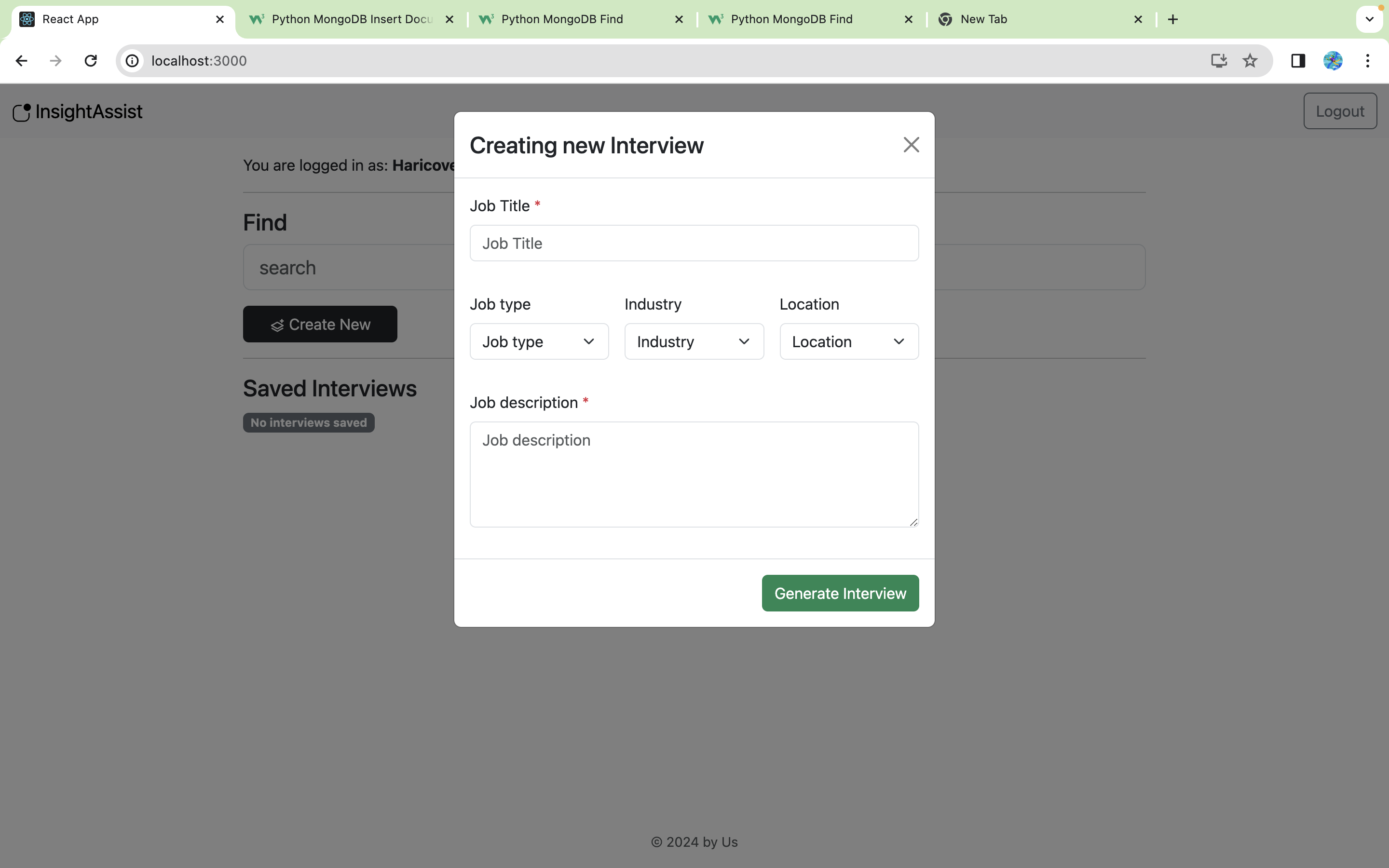The width and height of the screenshot is (1389, 868).
Task: Click the Generate Interview button
Action: tap(840, 593)
